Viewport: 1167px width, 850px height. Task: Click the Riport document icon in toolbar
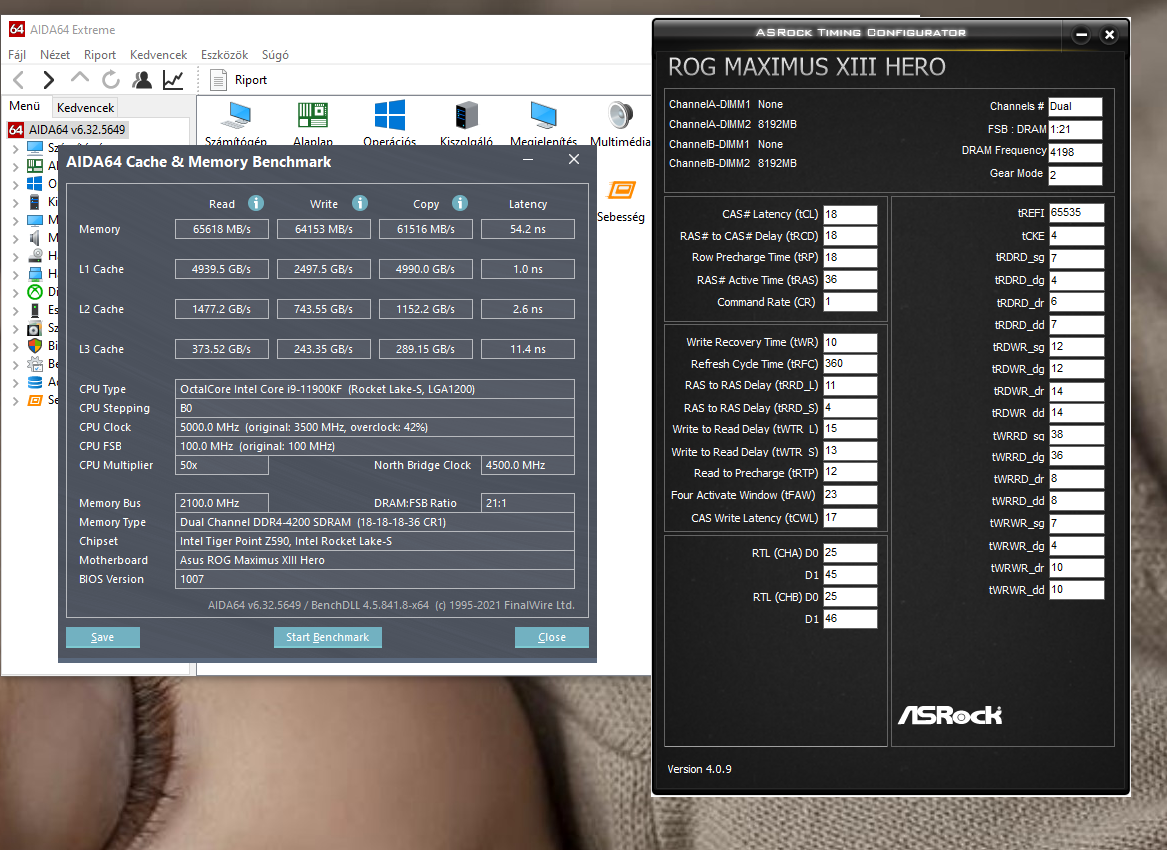[218, 80]
